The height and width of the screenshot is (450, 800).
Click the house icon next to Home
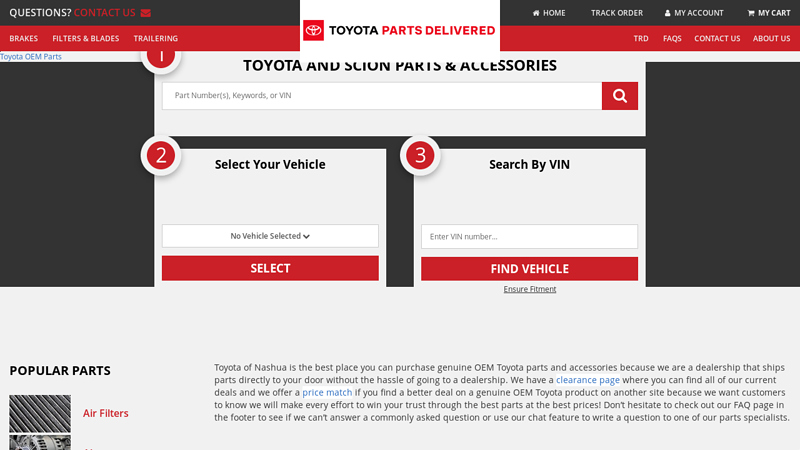coord(536,13)
